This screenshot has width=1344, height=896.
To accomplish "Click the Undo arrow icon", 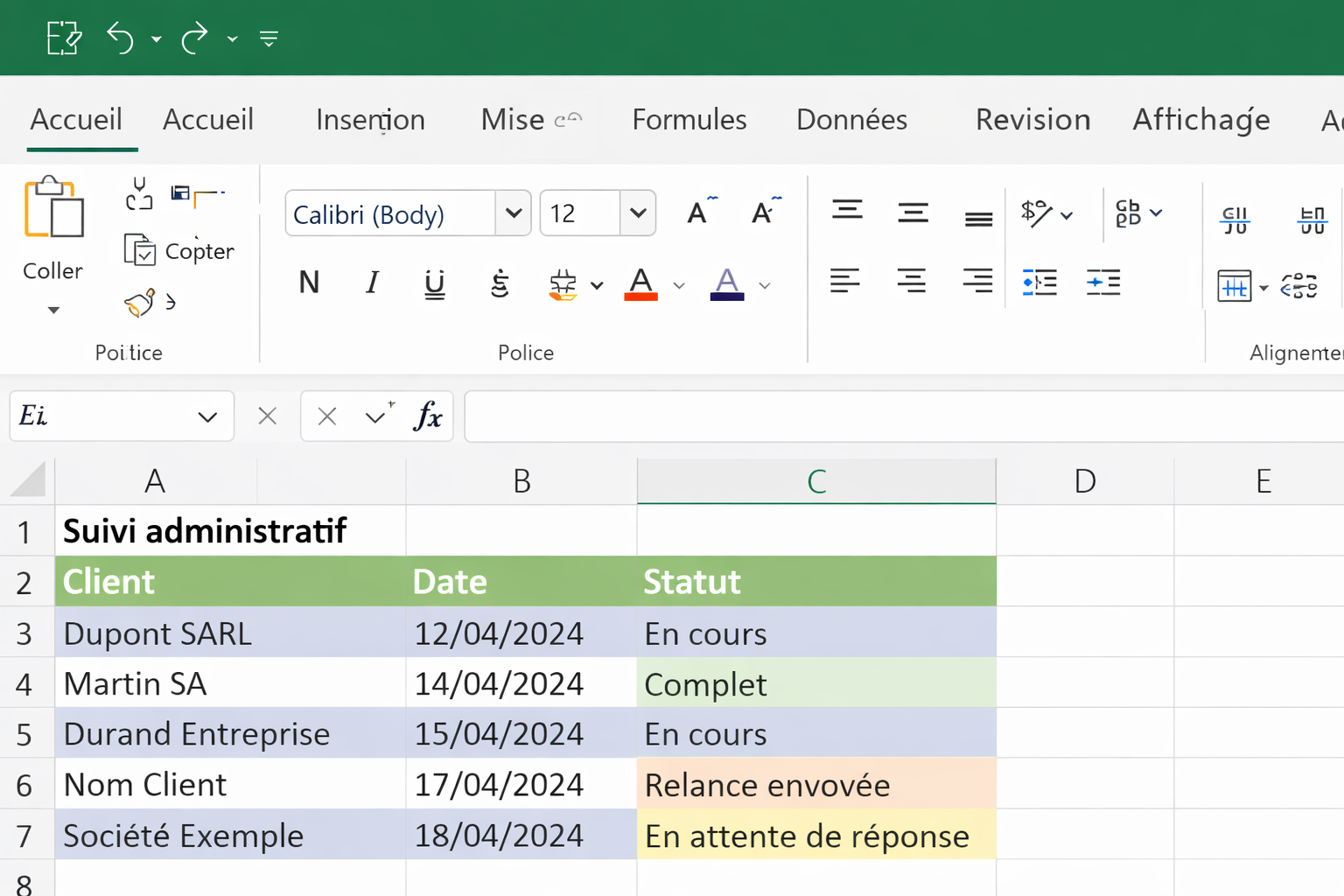I will [120, 38].
